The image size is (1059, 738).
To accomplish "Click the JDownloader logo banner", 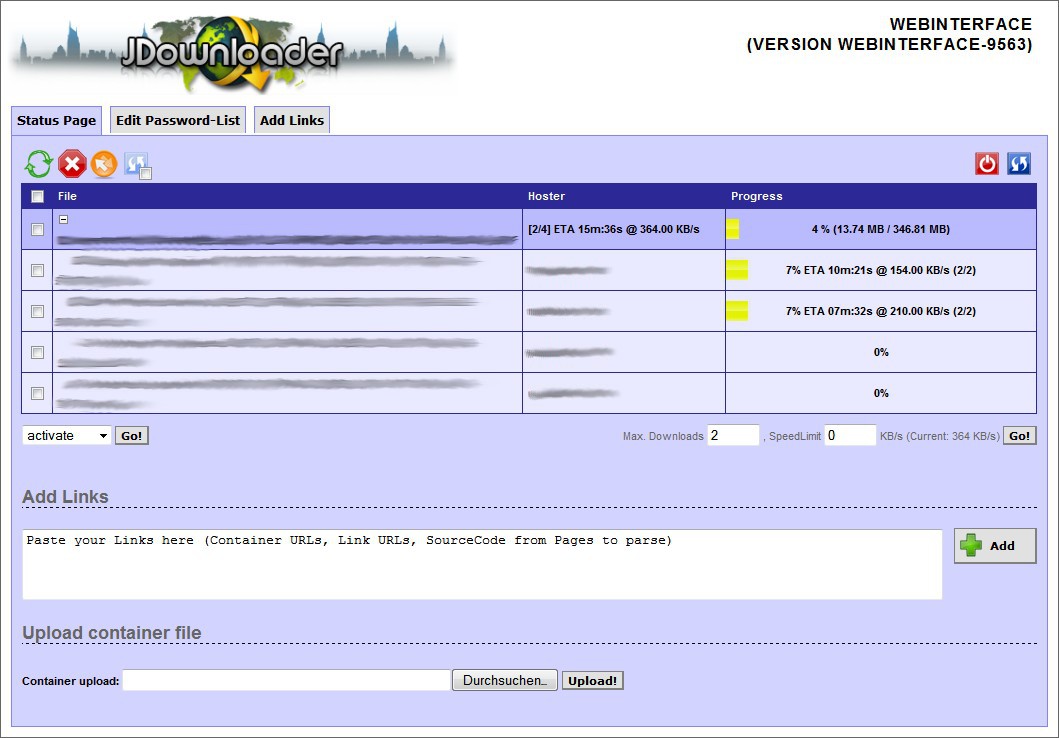I will [232, 54].
